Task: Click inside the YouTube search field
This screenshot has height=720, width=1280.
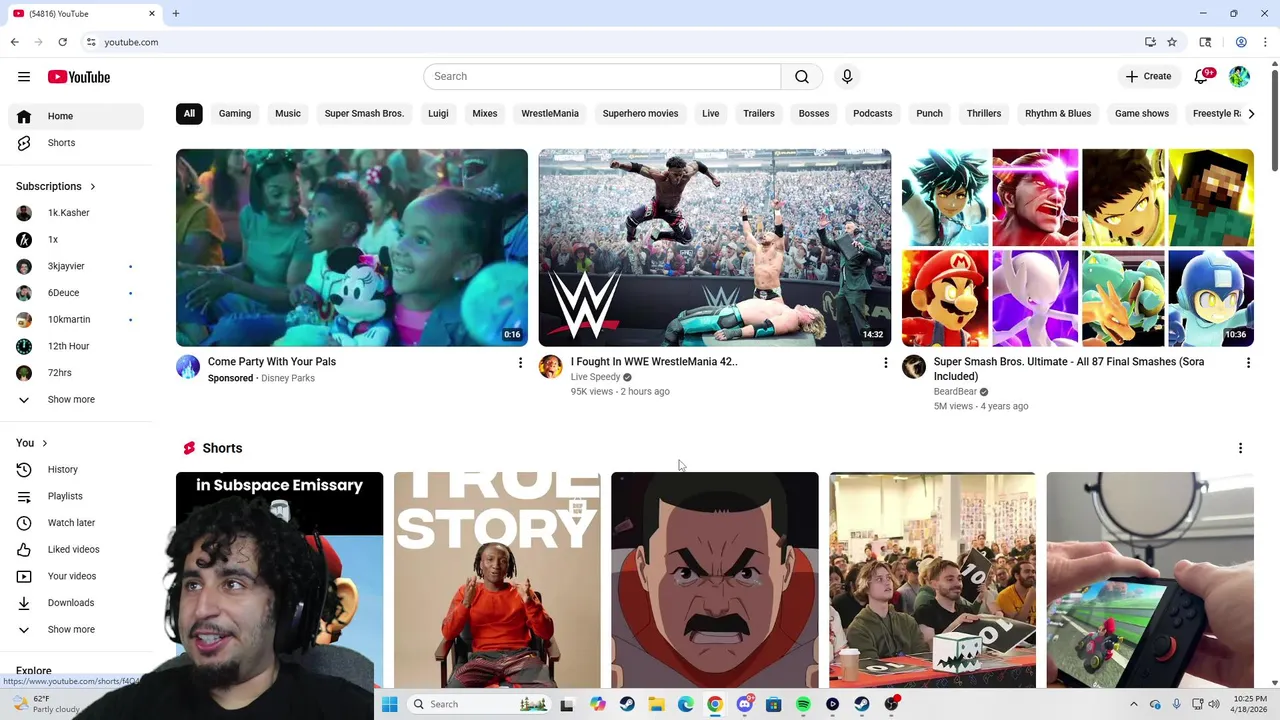Action: click(x=602, y=77)
